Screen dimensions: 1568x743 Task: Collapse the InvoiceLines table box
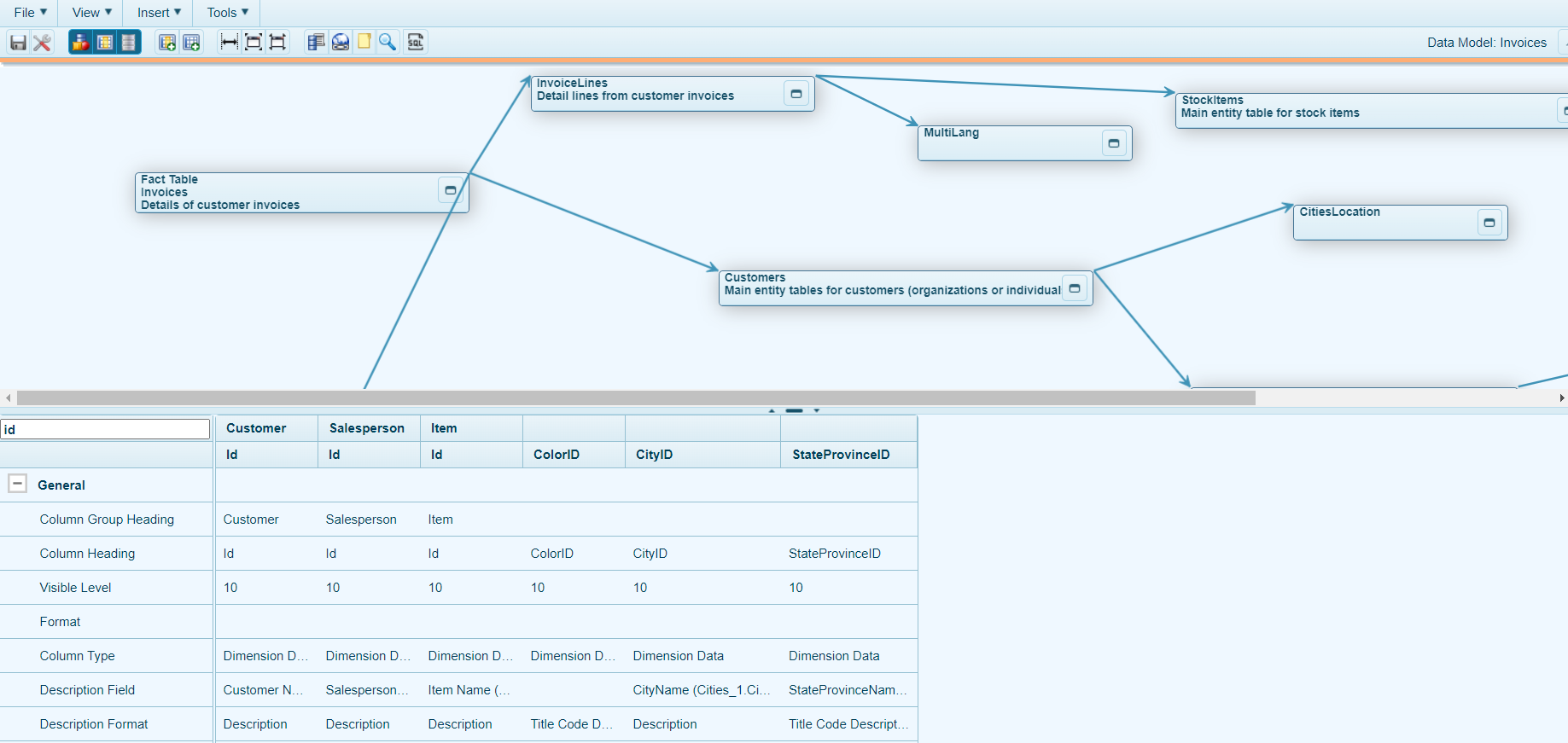click(x=796, y=94)
